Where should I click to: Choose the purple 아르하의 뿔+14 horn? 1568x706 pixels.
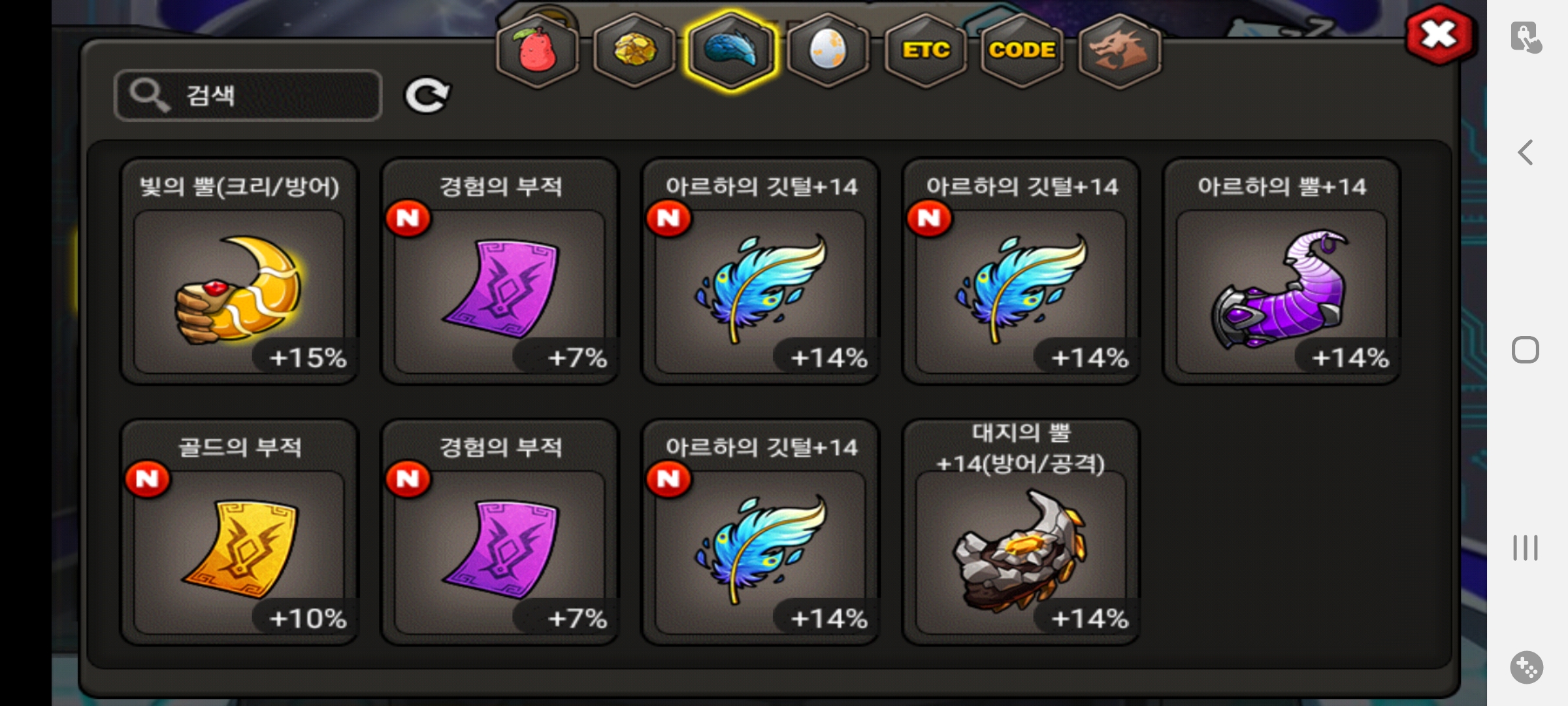(x=1281, y=271)
